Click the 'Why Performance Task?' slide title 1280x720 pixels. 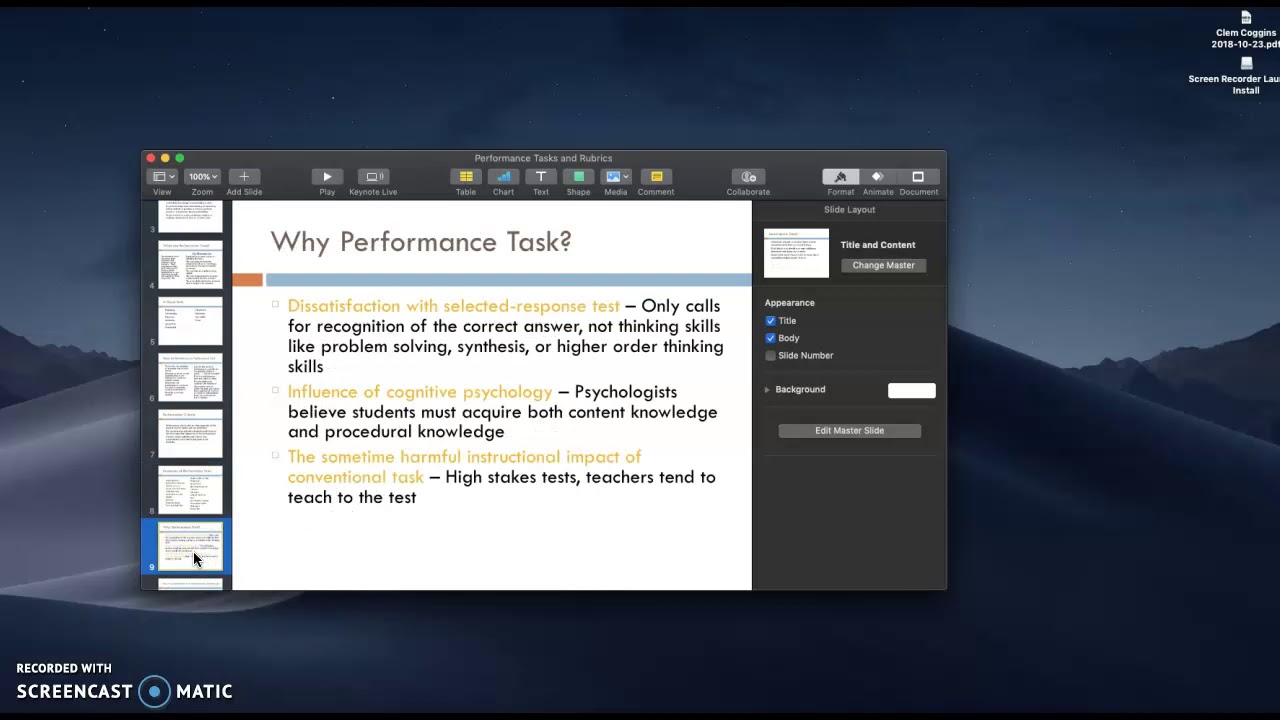pos(421,242)
